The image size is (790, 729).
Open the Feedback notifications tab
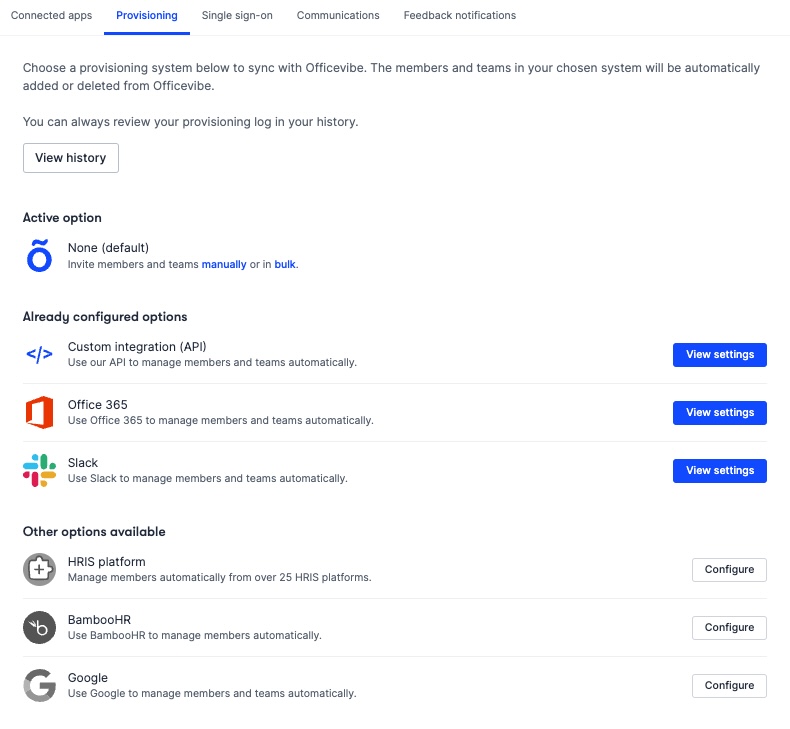click(x=459, y=16)
